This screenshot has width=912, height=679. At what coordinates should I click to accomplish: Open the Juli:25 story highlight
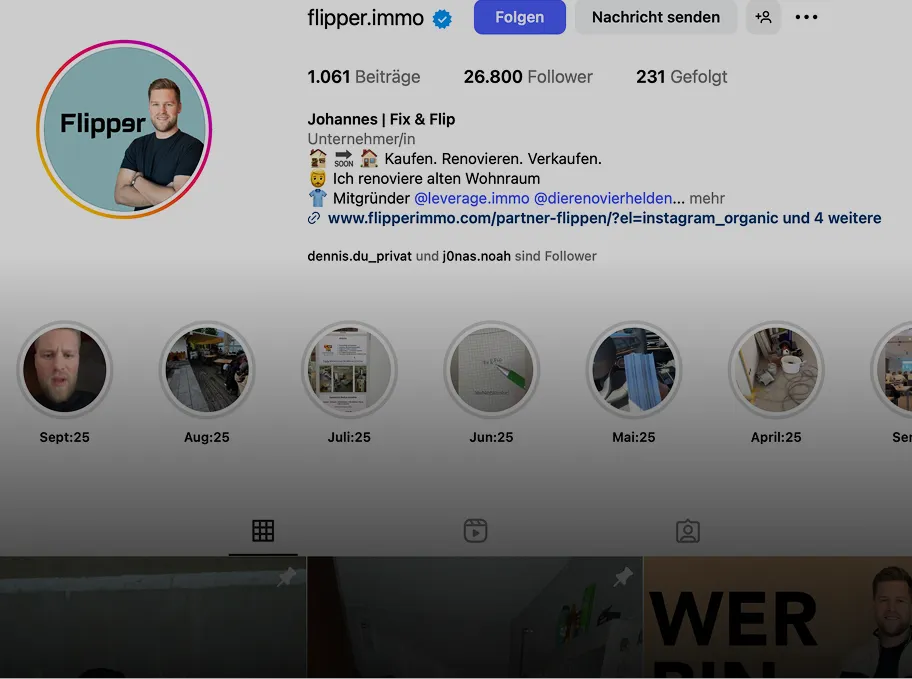pyautogui.click(x=349, y=369)
